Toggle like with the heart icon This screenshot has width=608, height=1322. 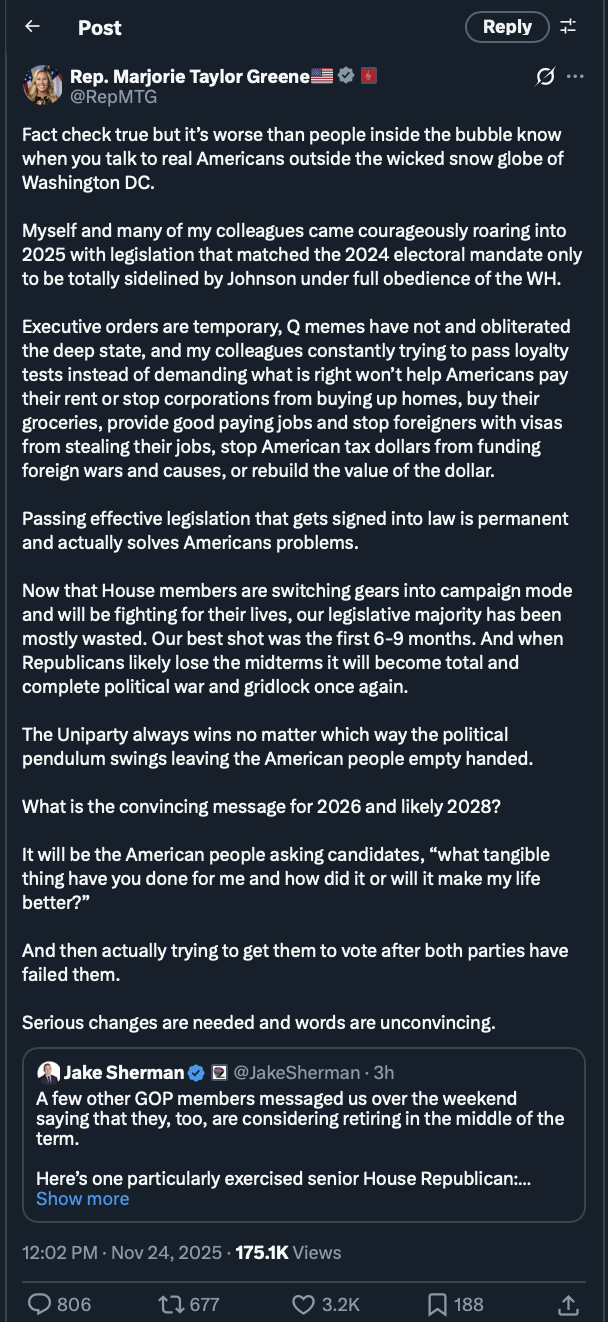coord(304,1304)
